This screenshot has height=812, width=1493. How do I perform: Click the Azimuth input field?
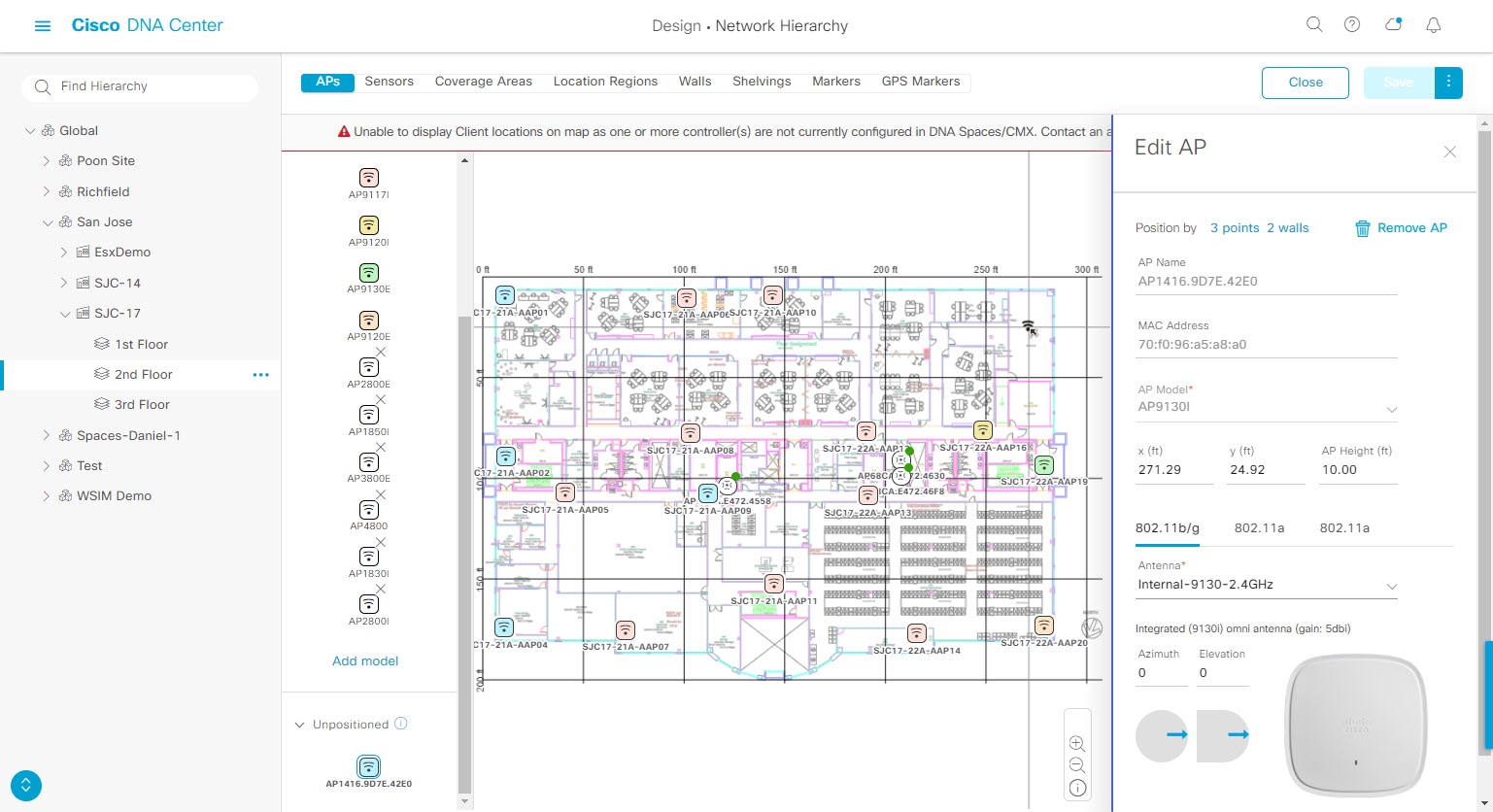click(x=1162, y=673)
